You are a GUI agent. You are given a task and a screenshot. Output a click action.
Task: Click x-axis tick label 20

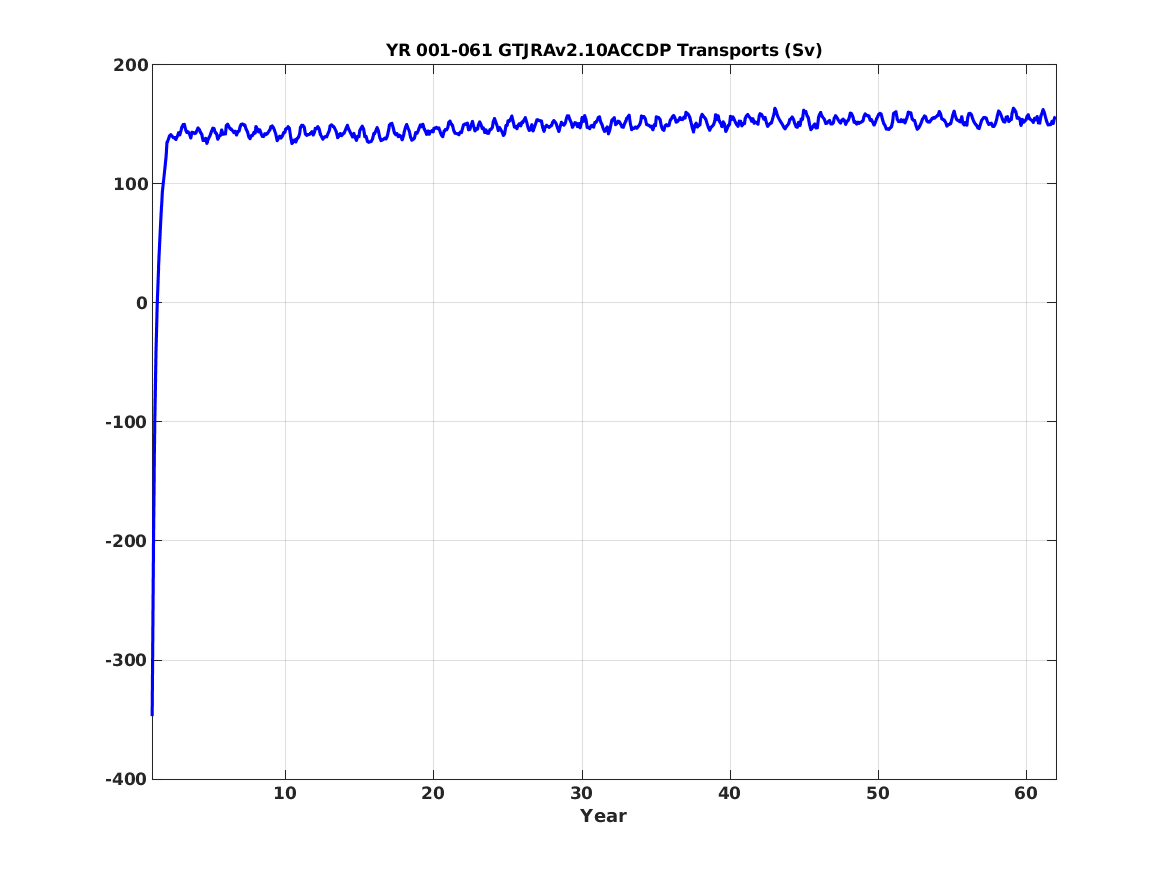433,793
